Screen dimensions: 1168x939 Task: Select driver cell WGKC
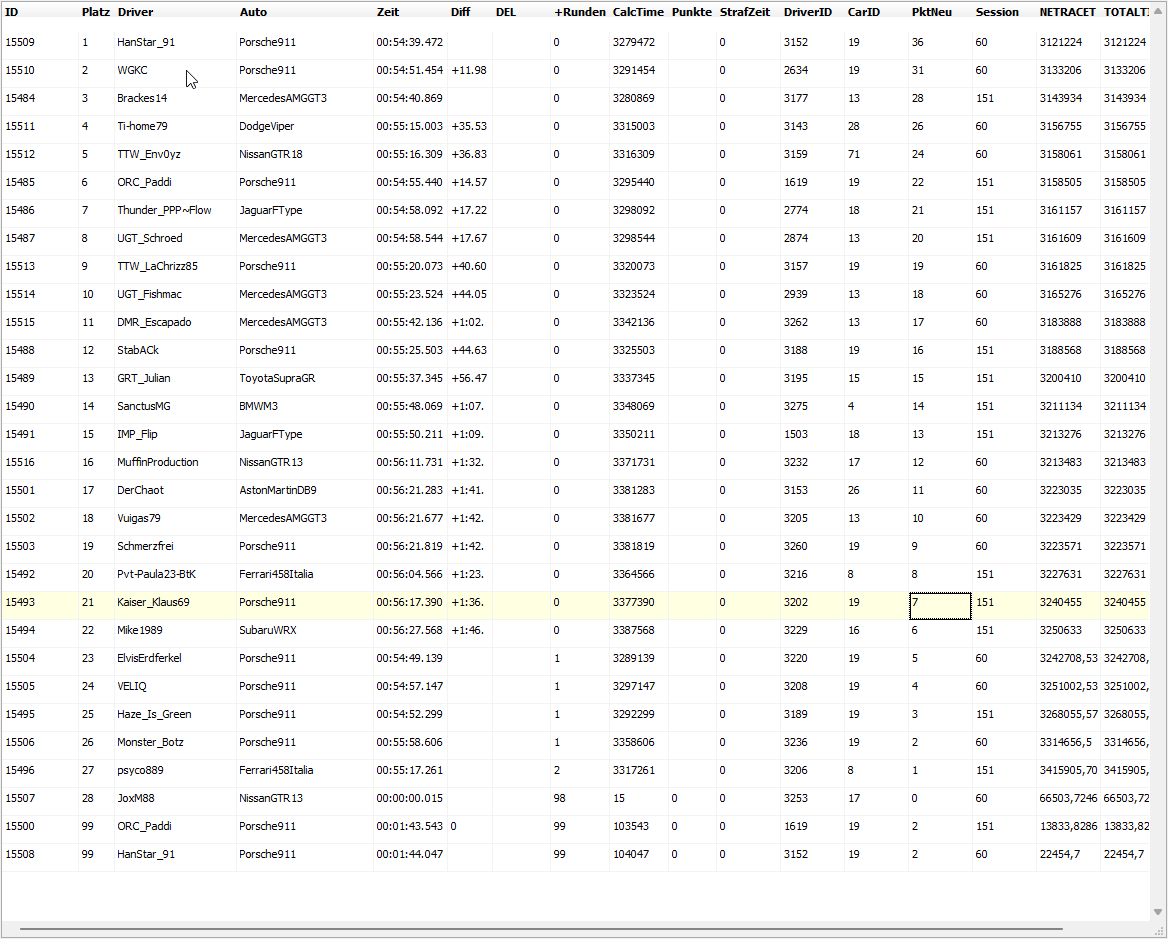[x=132, y=71]
